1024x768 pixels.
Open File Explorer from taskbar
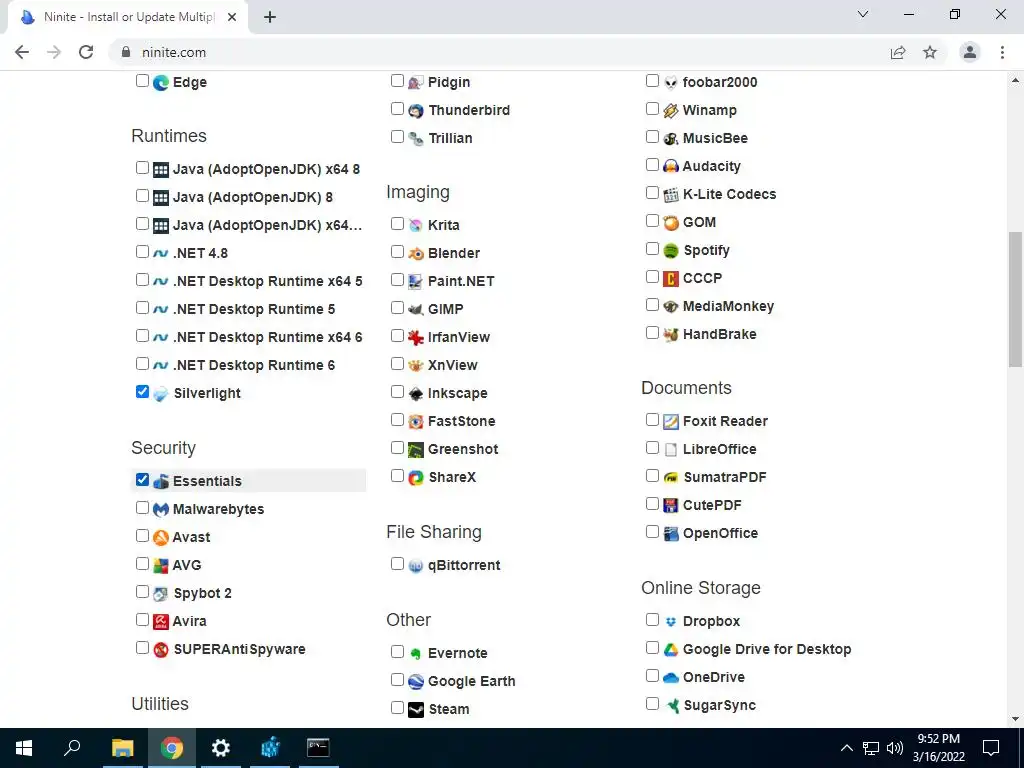click(x=122, y=748)
